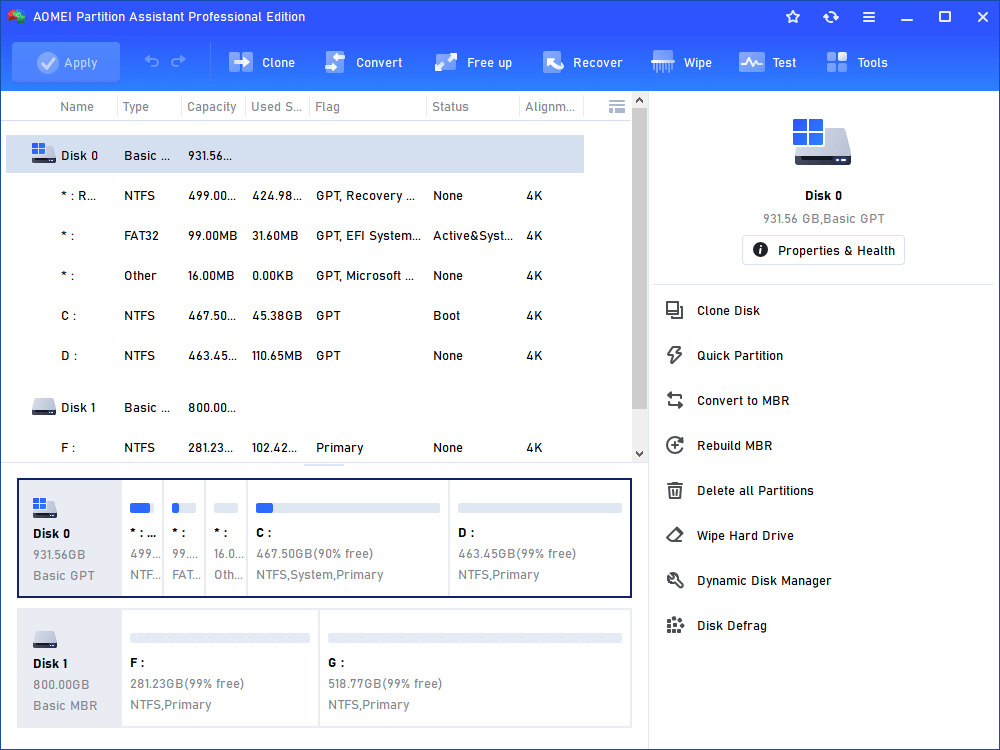Select the D: 463.45GB partition block
This screenshot has height=750, width=1000.
[540, 538]
